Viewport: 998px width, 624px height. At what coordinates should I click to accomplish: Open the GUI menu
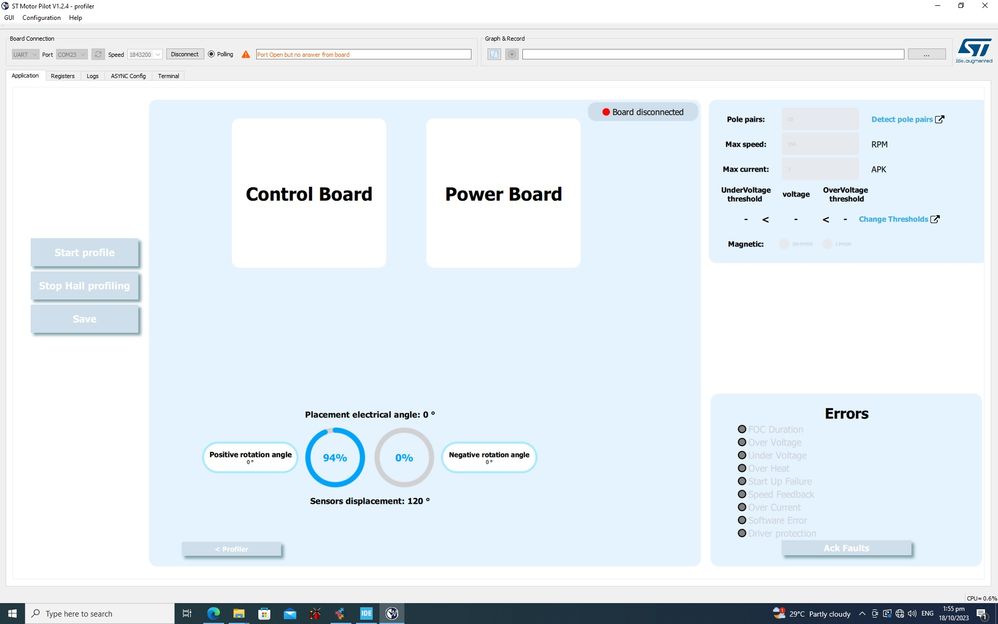[9, 18]
